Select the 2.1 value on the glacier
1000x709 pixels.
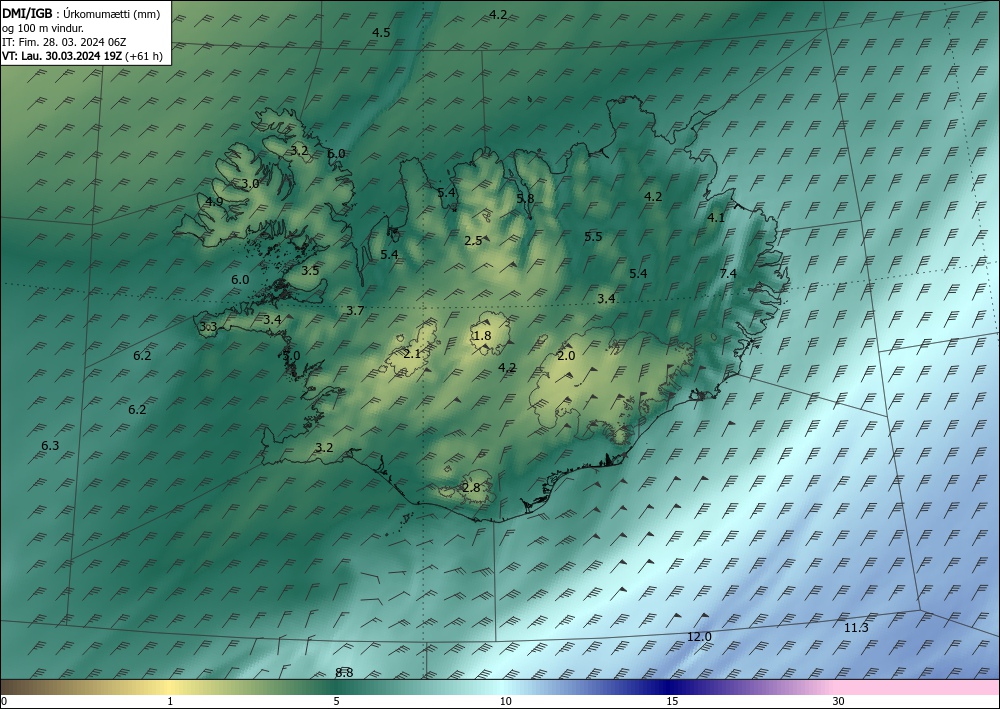pyautogui.click(x=413, y=353)
